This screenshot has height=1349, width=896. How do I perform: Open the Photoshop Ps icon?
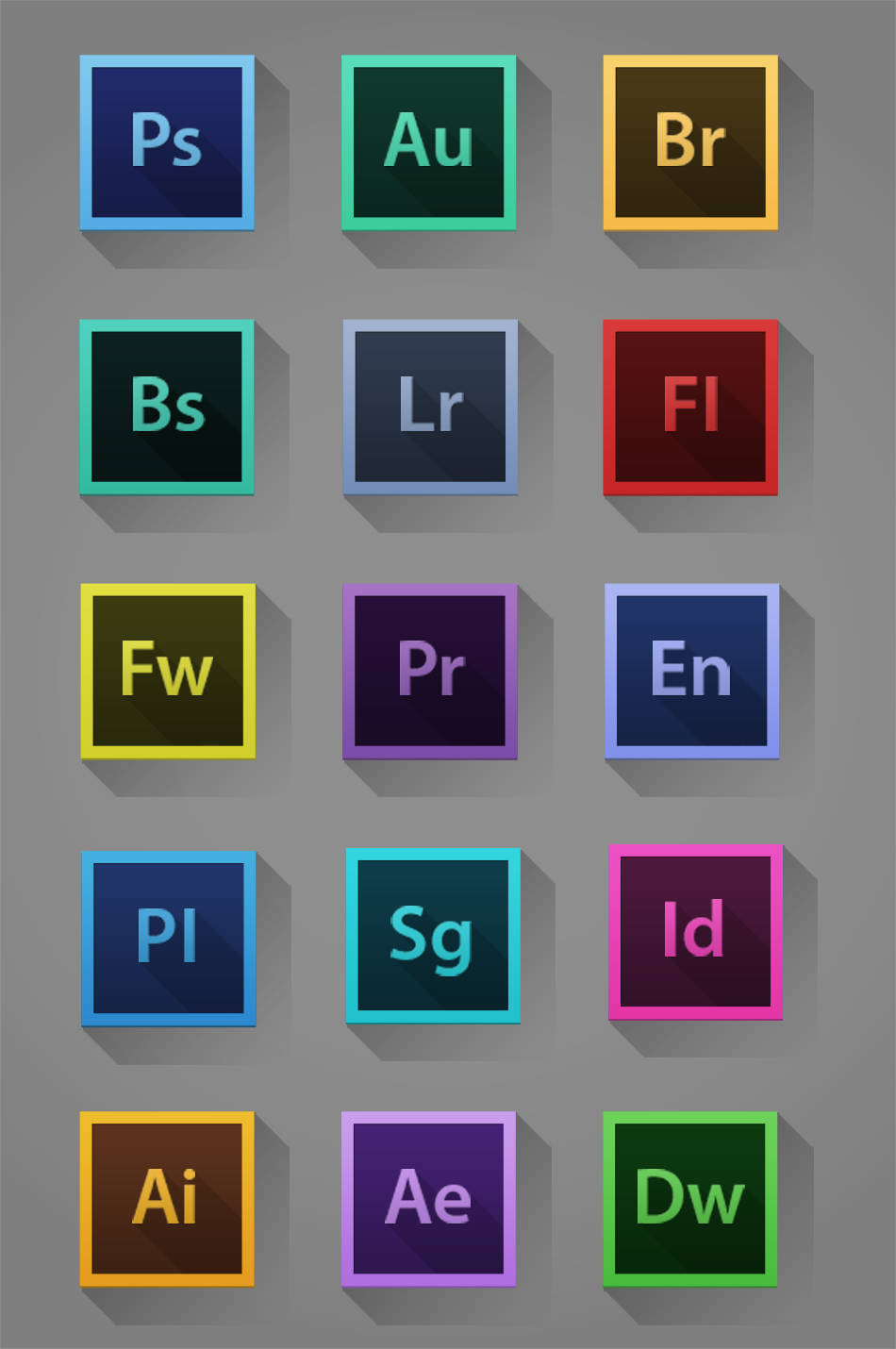click(167, 142)
